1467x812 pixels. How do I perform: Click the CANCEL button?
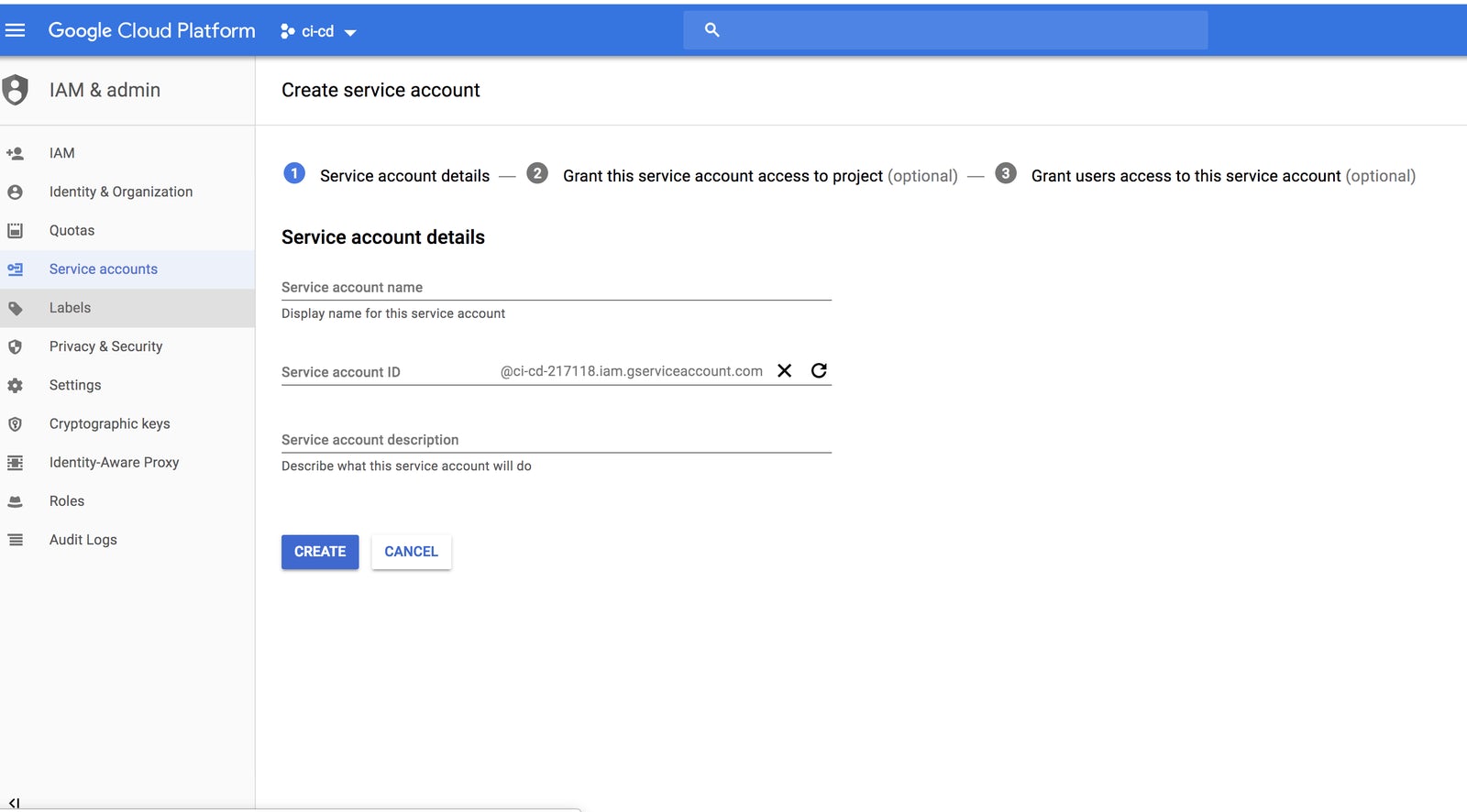[411, 552]
